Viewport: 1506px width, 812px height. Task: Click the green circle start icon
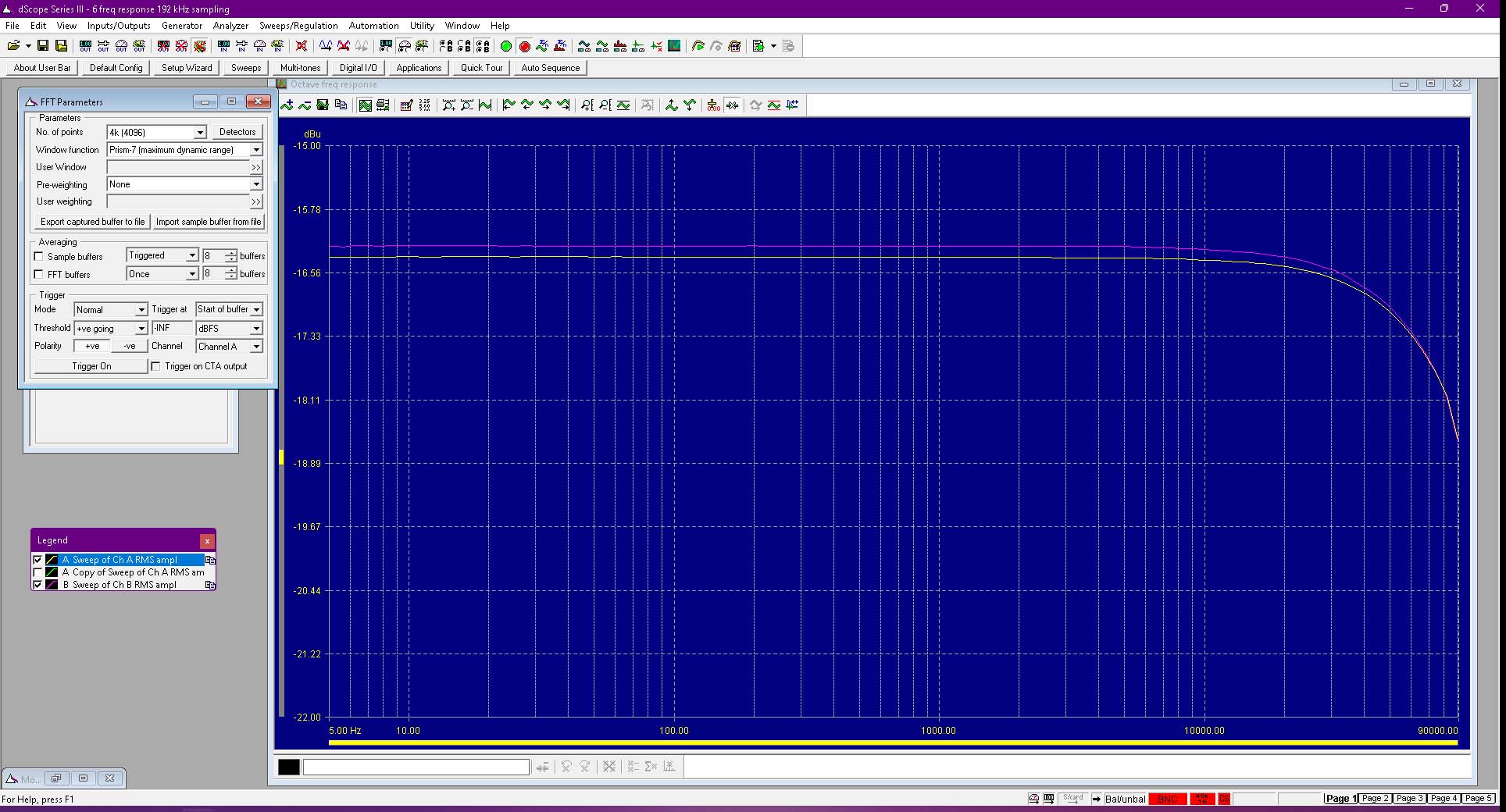tap(506, 46)
